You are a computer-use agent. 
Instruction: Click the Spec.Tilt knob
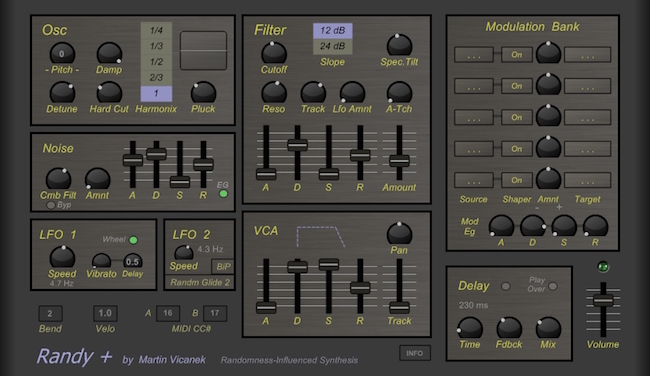click(399, 45)
